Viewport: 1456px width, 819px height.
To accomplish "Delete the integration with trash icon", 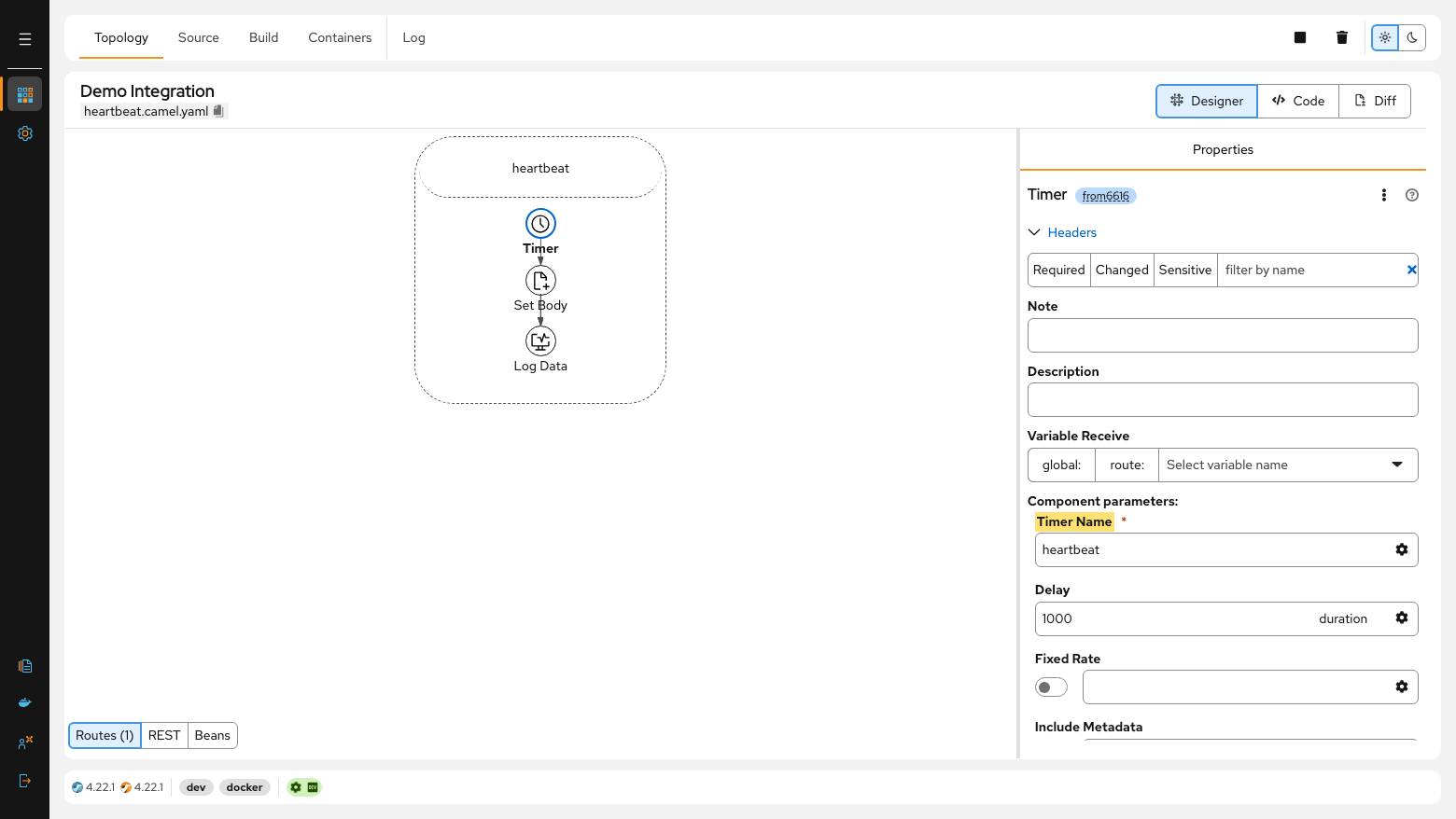I will point(1342,37).
